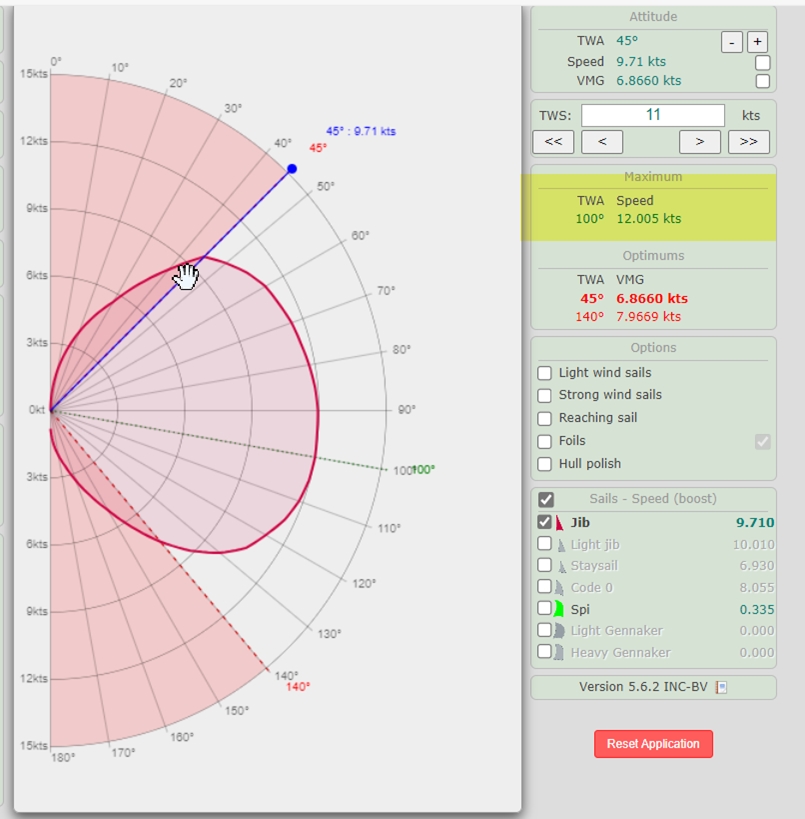Click the Light Gennaker sail icon
805x819 pixels.
[560, 631]
